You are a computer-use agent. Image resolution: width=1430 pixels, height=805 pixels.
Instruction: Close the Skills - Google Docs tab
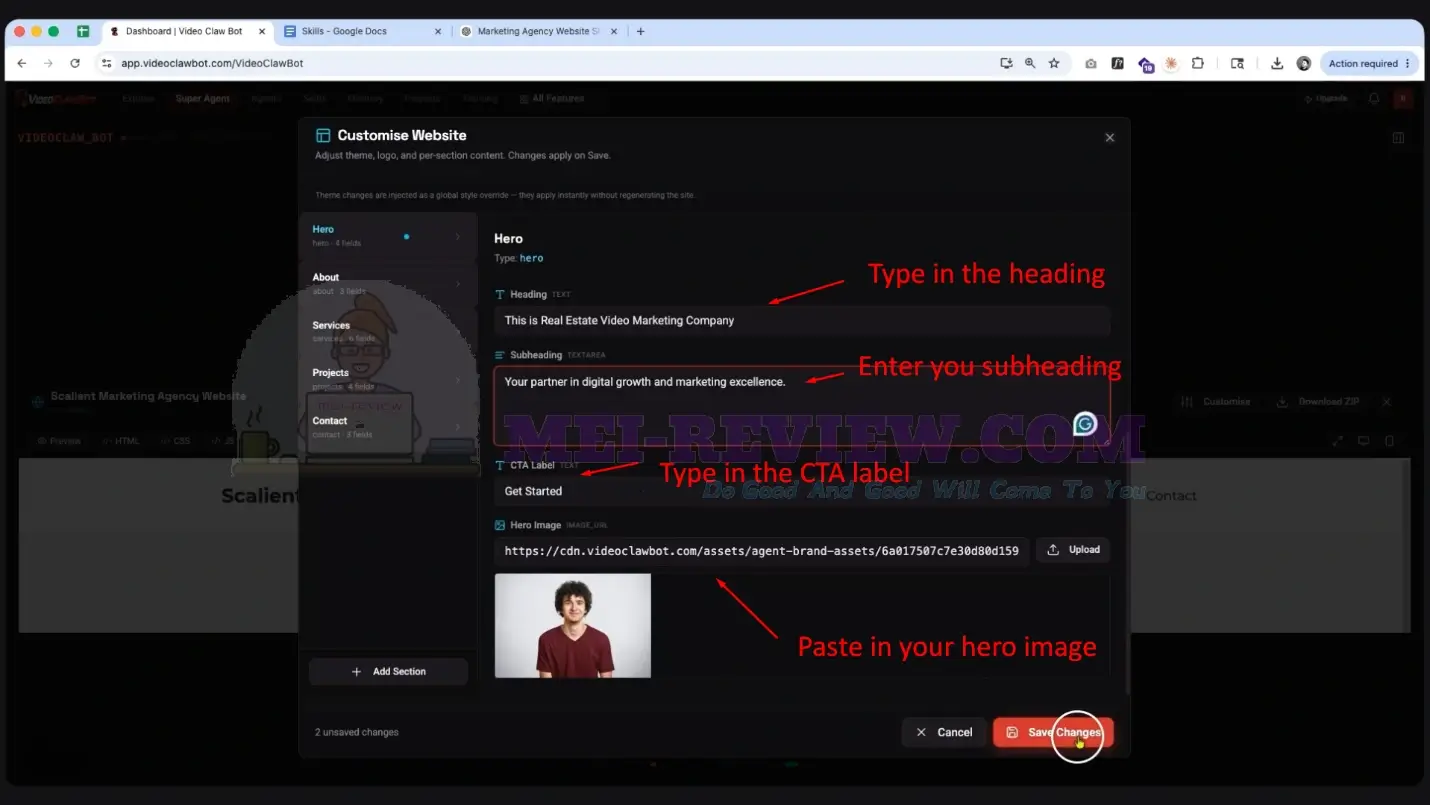click(x=437, y=31)
